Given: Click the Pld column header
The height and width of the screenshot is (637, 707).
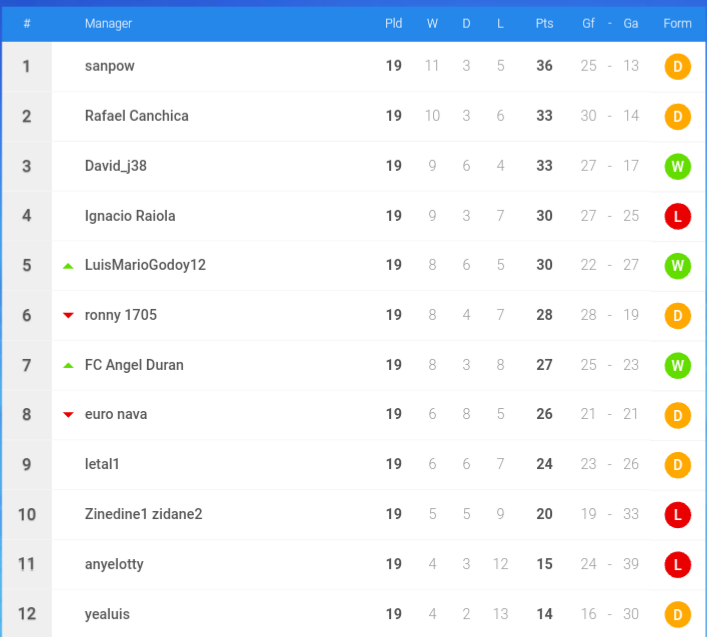Looking at the screenshot, I should 393,23.
